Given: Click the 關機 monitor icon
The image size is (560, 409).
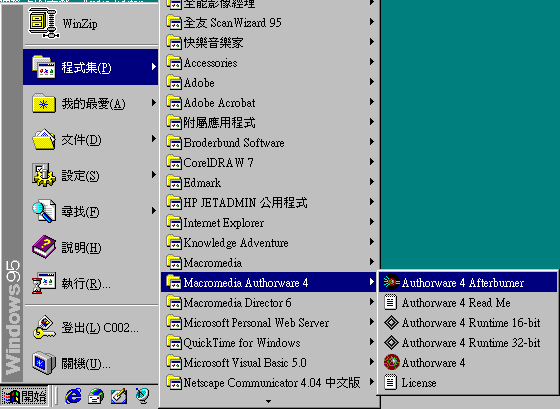Looking at the screenshot, I should [x=44, y=363].
